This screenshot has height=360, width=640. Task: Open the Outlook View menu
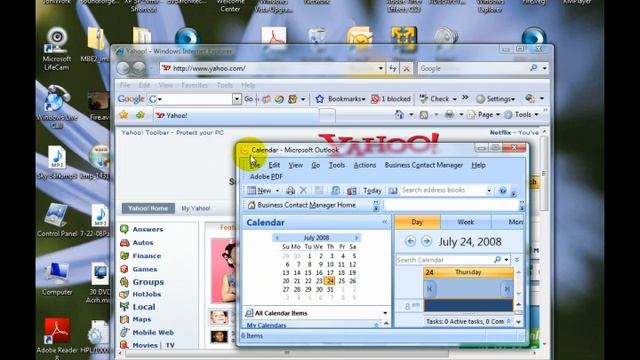pos(296,165)
